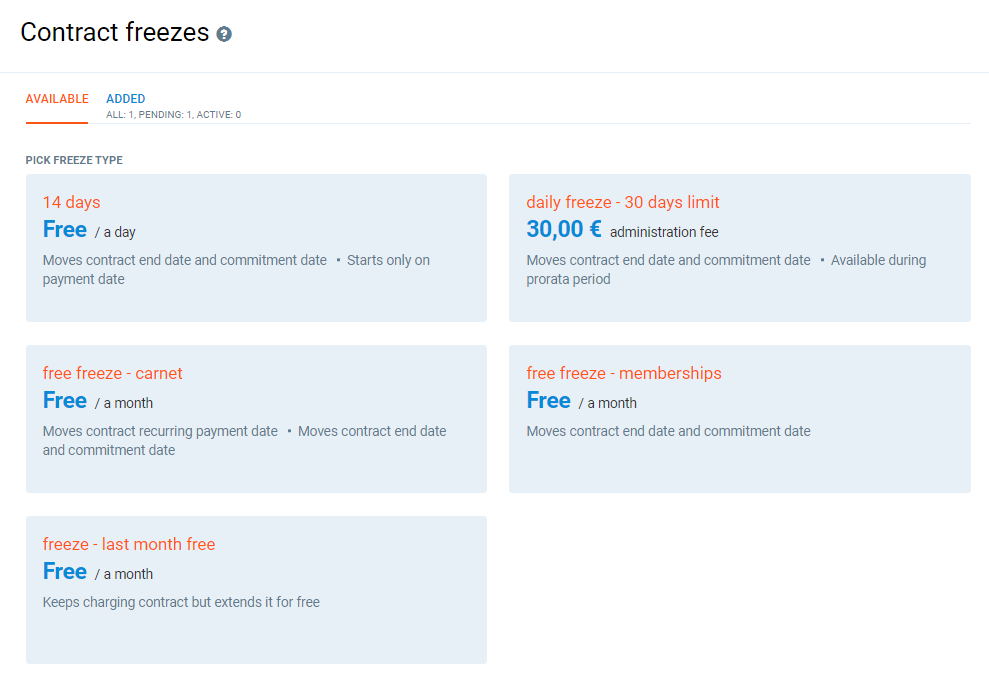This screenshot has height=692, width=989.
Task: Click the 'Starts only on payment date' description
Action: (388, 260)
